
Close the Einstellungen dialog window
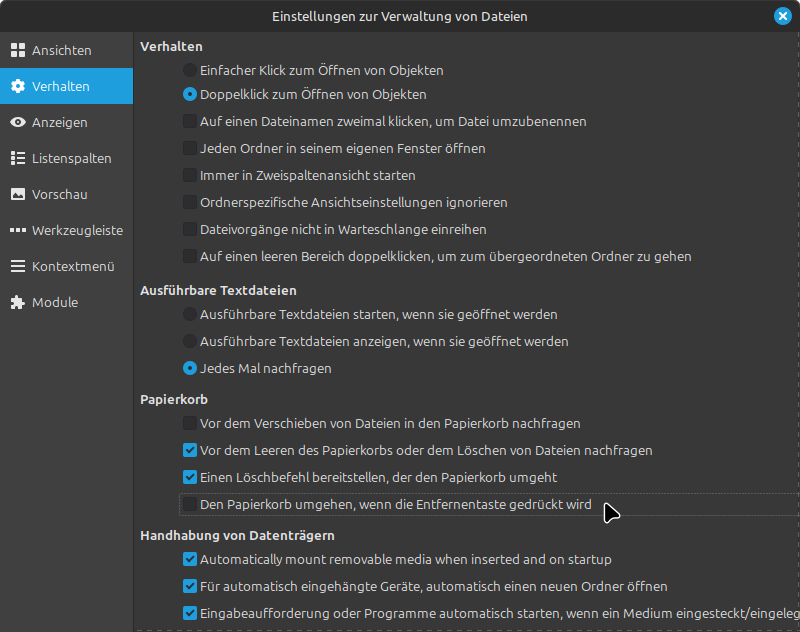coord(782,16)
